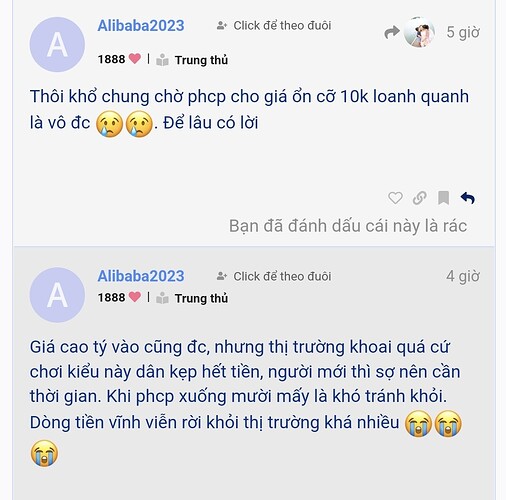
Task: Click the add-user icon in second post header
Action: coord(222,276)
